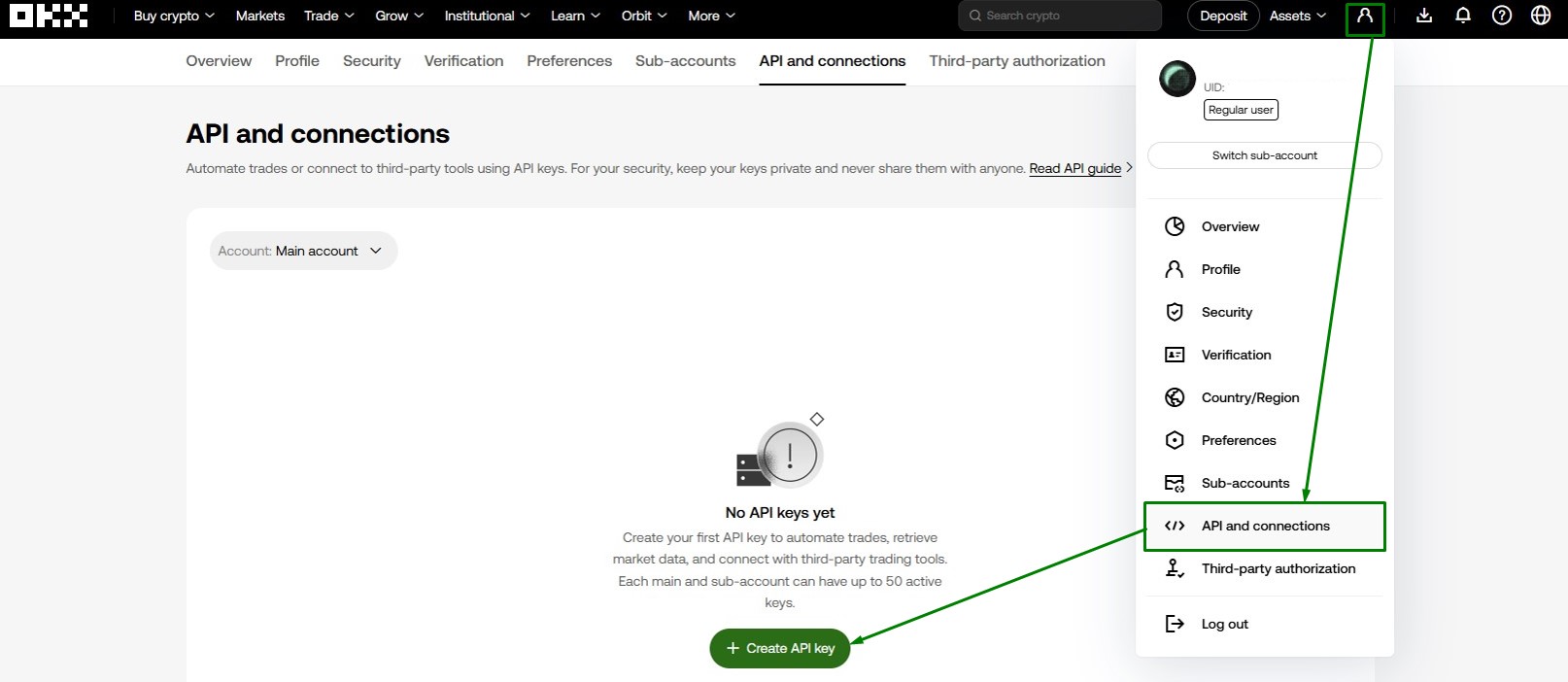Click the Log out arrow icon
This screenshot has width=1568, height=682.
1175,624
